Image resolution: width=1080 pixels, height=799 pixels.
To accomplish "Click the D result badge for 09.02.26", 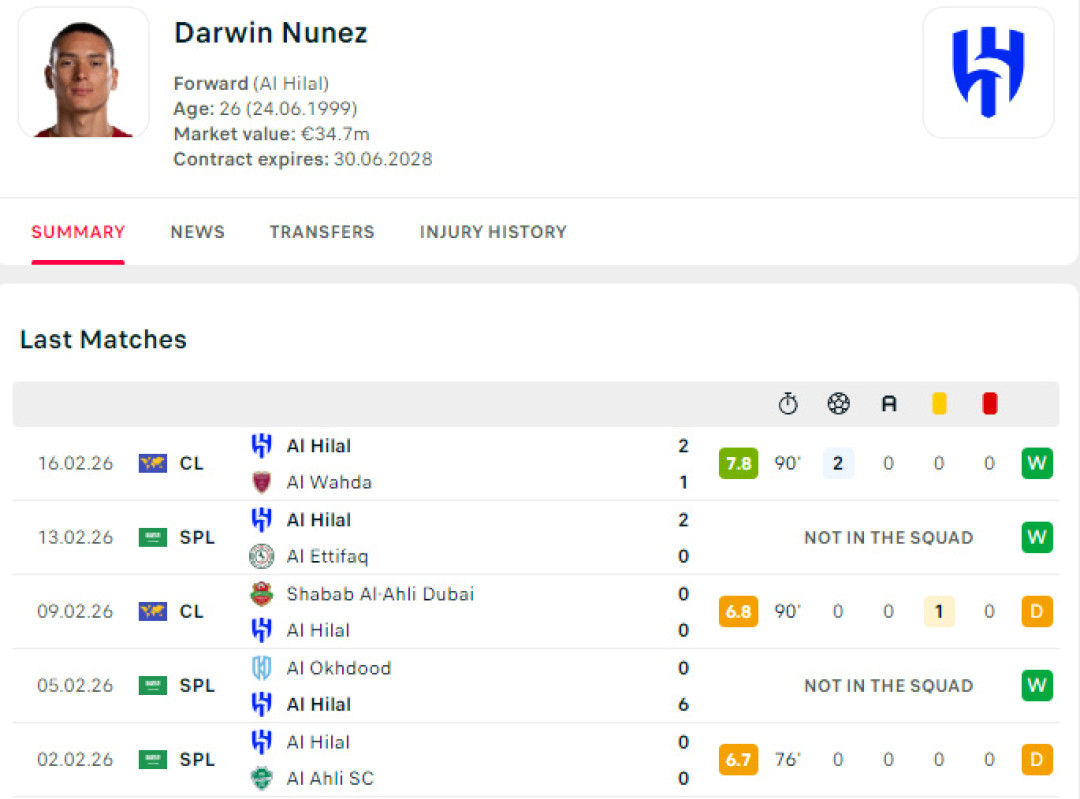I will pos(1037,612).
